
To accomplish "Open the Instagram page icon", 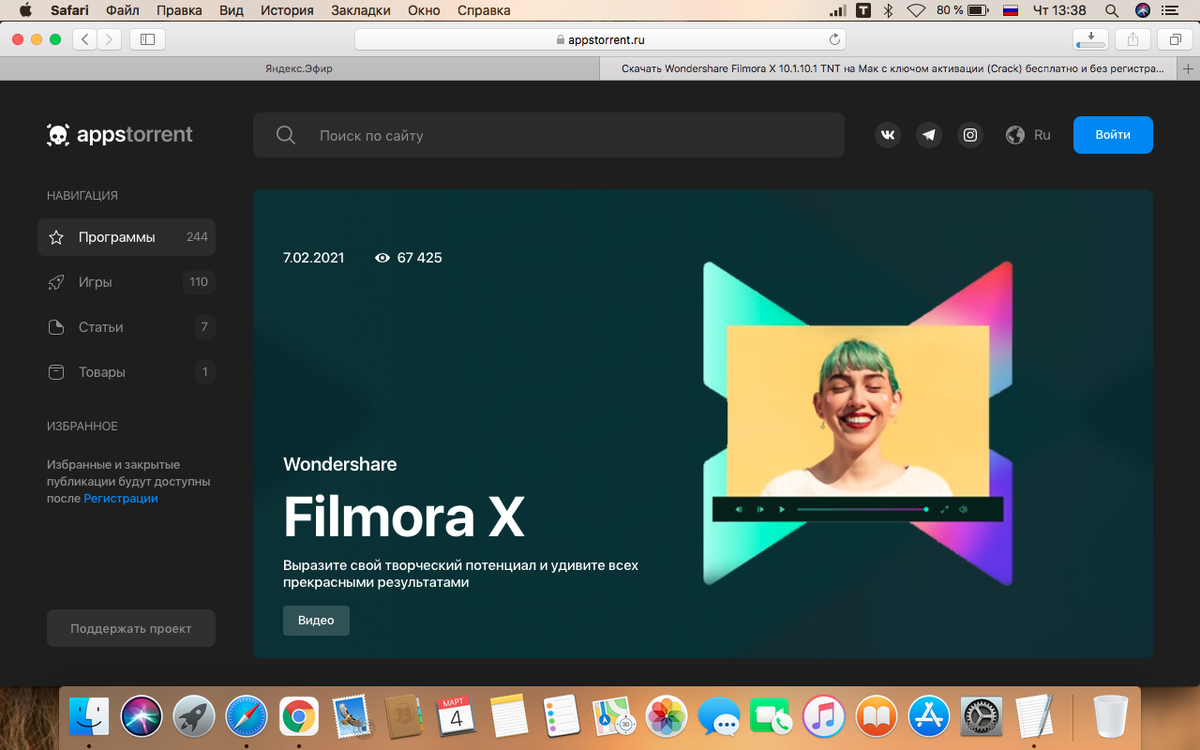I will tap(970, 135).
